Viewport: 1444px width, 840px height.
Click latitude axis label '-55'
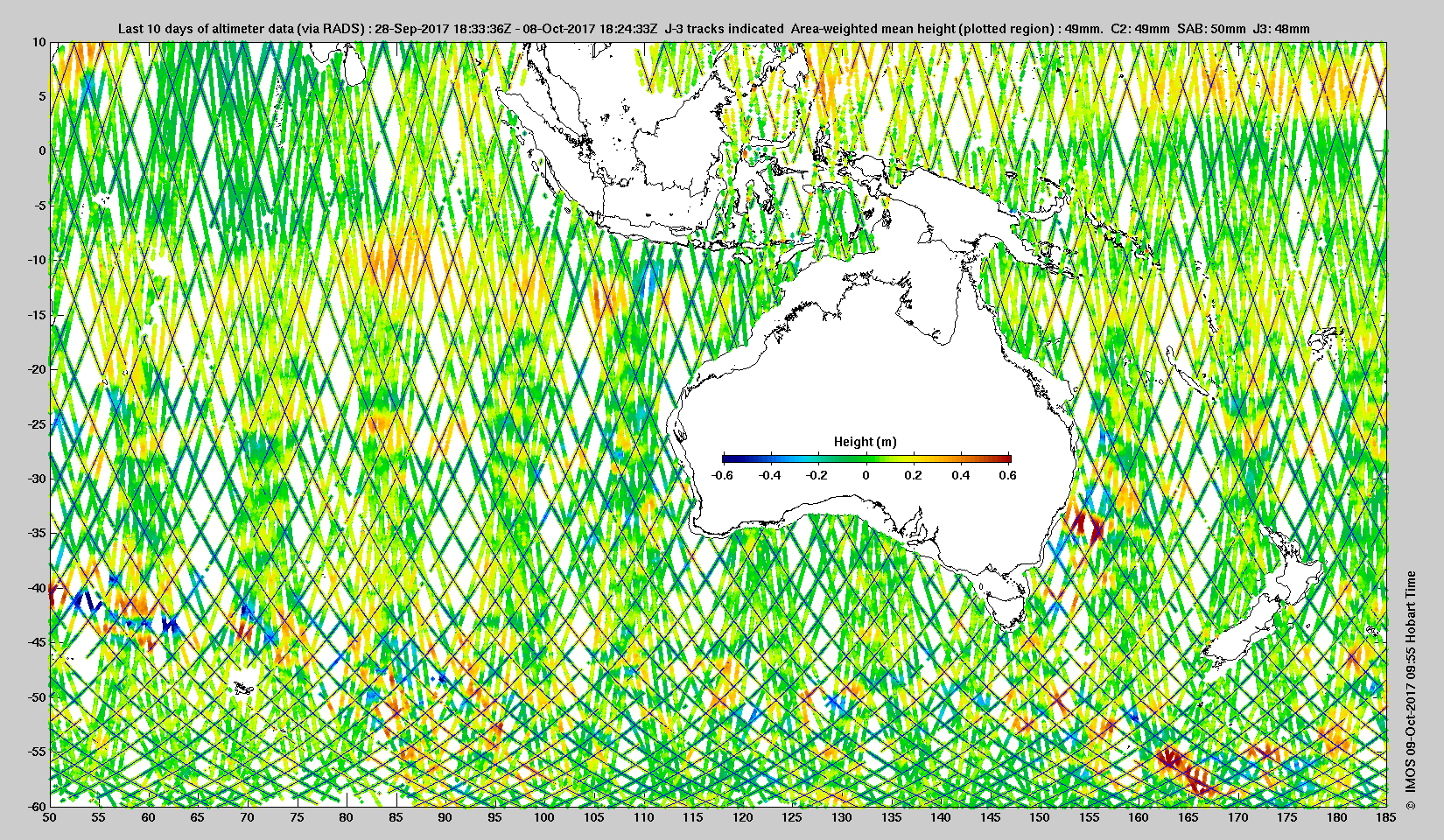click(x=37, y=752)
